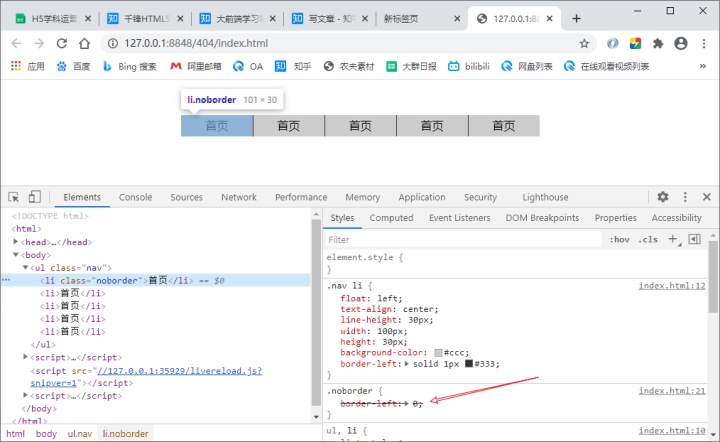Reload the current page
This screenshot has width=720, height=442.
click(62, 43)
